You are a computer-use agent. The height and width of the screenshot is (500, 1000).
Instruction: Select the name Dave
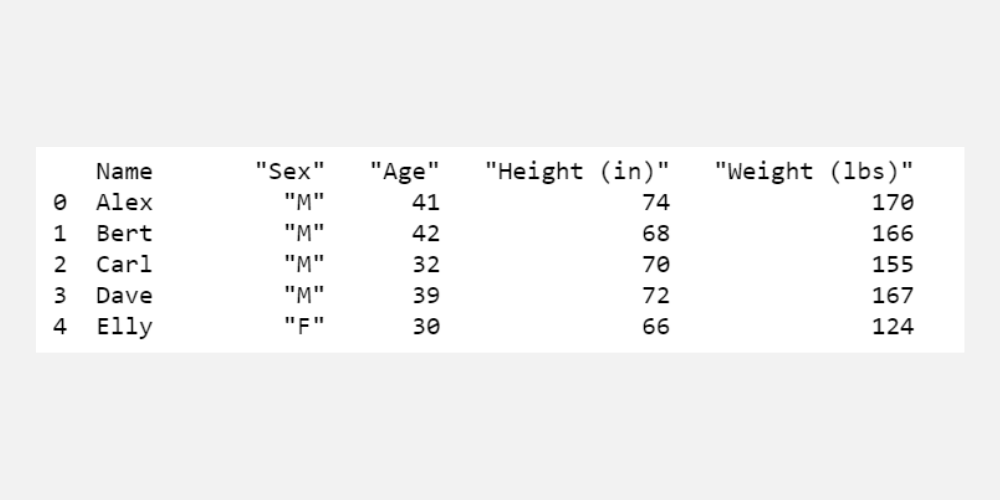click(124, 296)
